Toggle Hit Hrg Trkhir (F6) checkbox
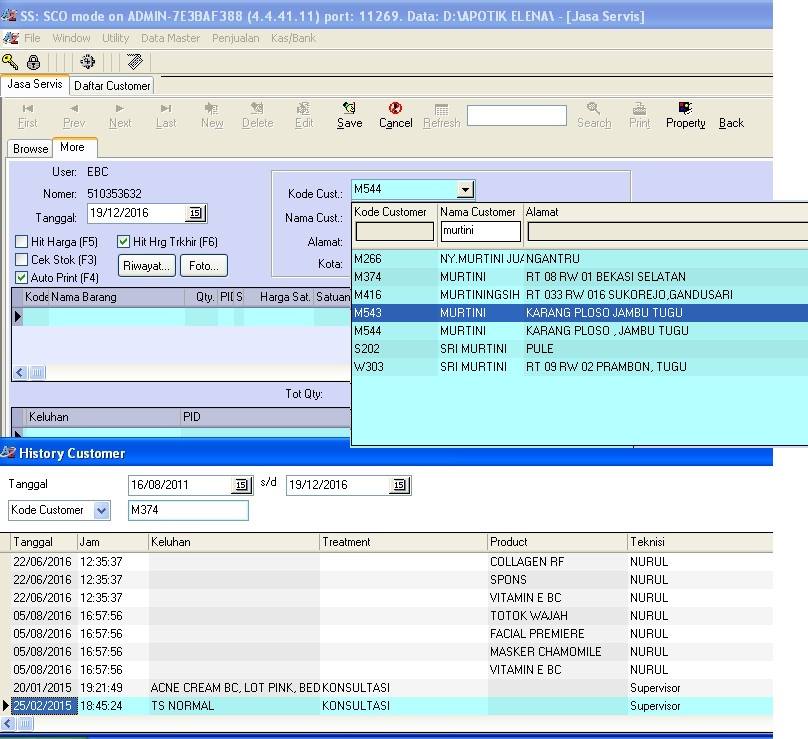The height and width of the screenshot is (739, 808). 123,242
